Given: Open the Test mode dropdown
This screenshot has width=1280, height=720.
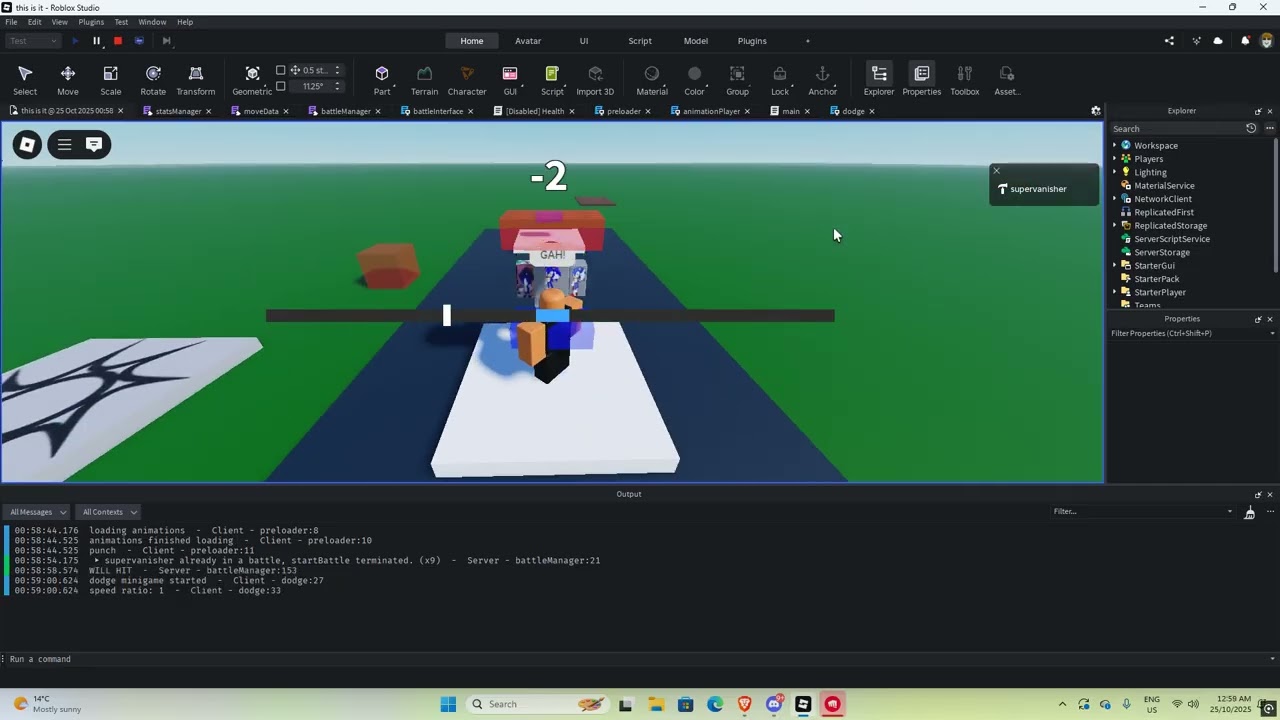Looking at the screenshot, I should [x=33, y=41].
